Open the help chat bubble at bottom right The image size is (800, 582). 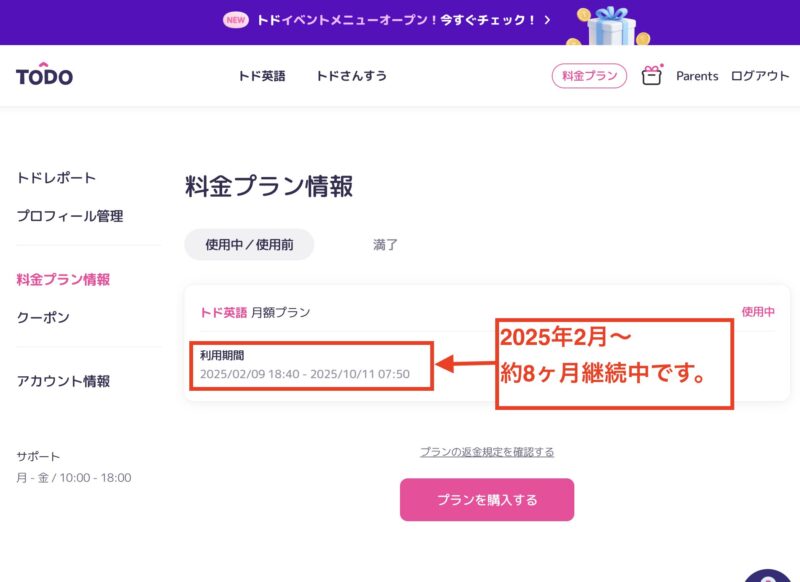pyautogui.click(x=770, y=574)
